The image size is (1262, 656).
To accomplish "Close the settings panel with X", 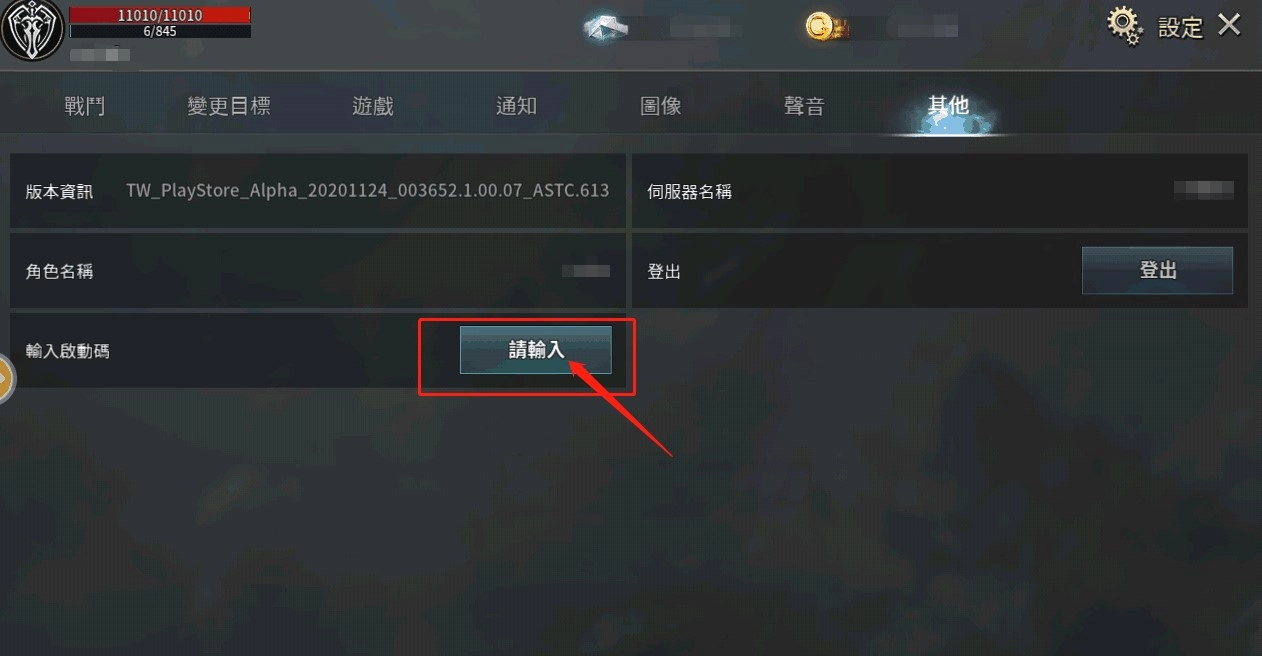I will (x=1229, y=25).
